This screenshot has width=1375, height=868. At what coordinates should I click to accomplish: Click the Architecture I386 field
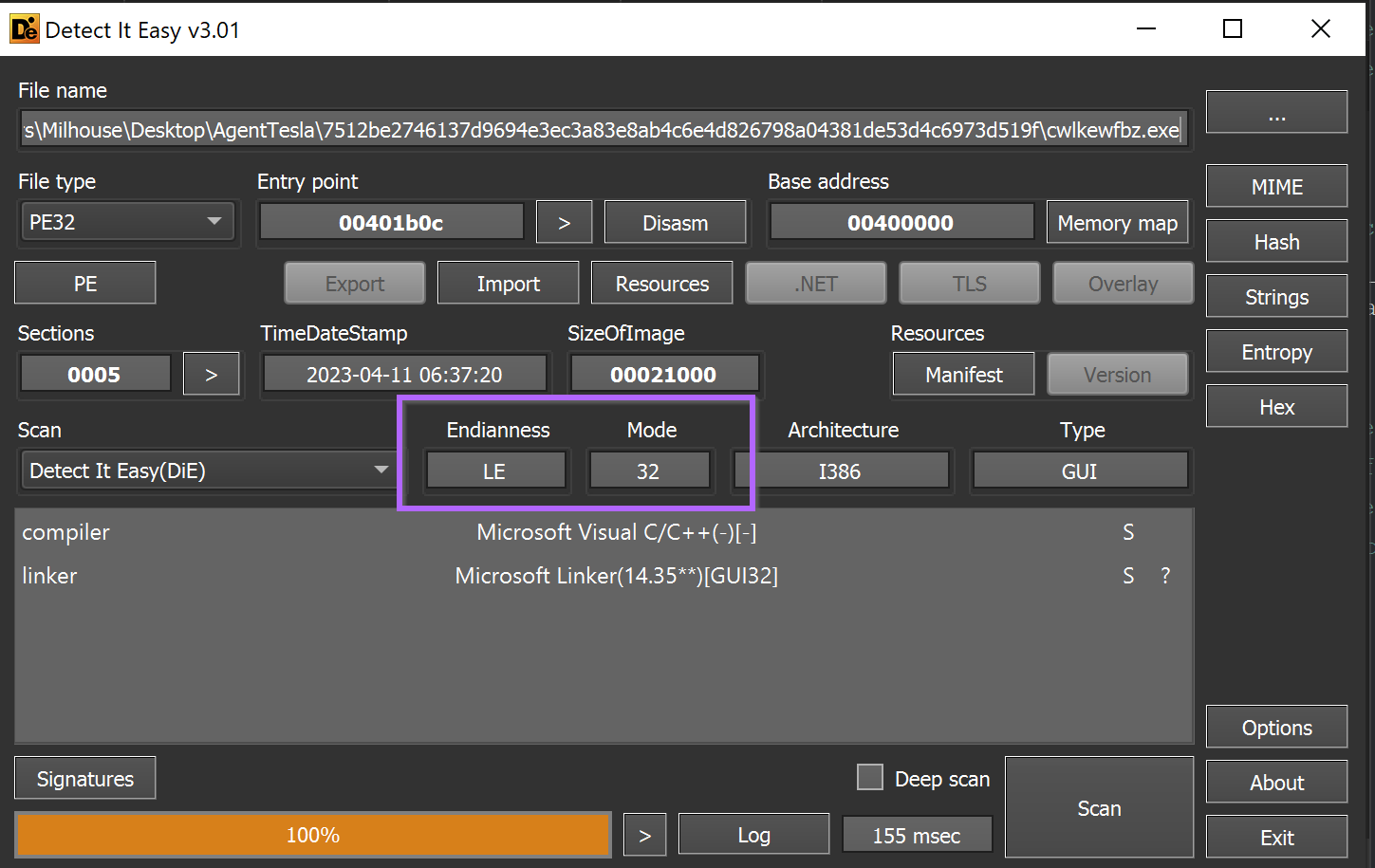click(841, 471)
